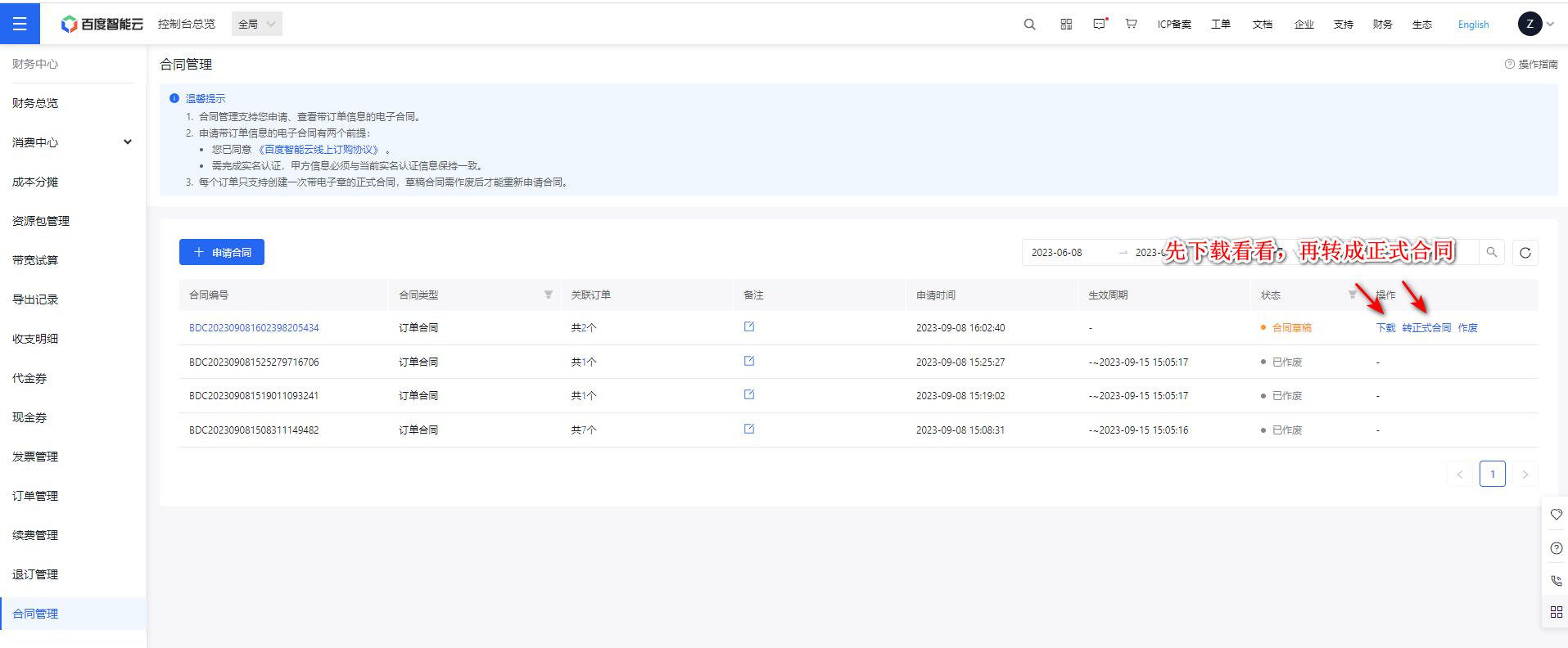The image size is (1568, 648).
Task: Open the message notifications icon
Action: 1099,25
